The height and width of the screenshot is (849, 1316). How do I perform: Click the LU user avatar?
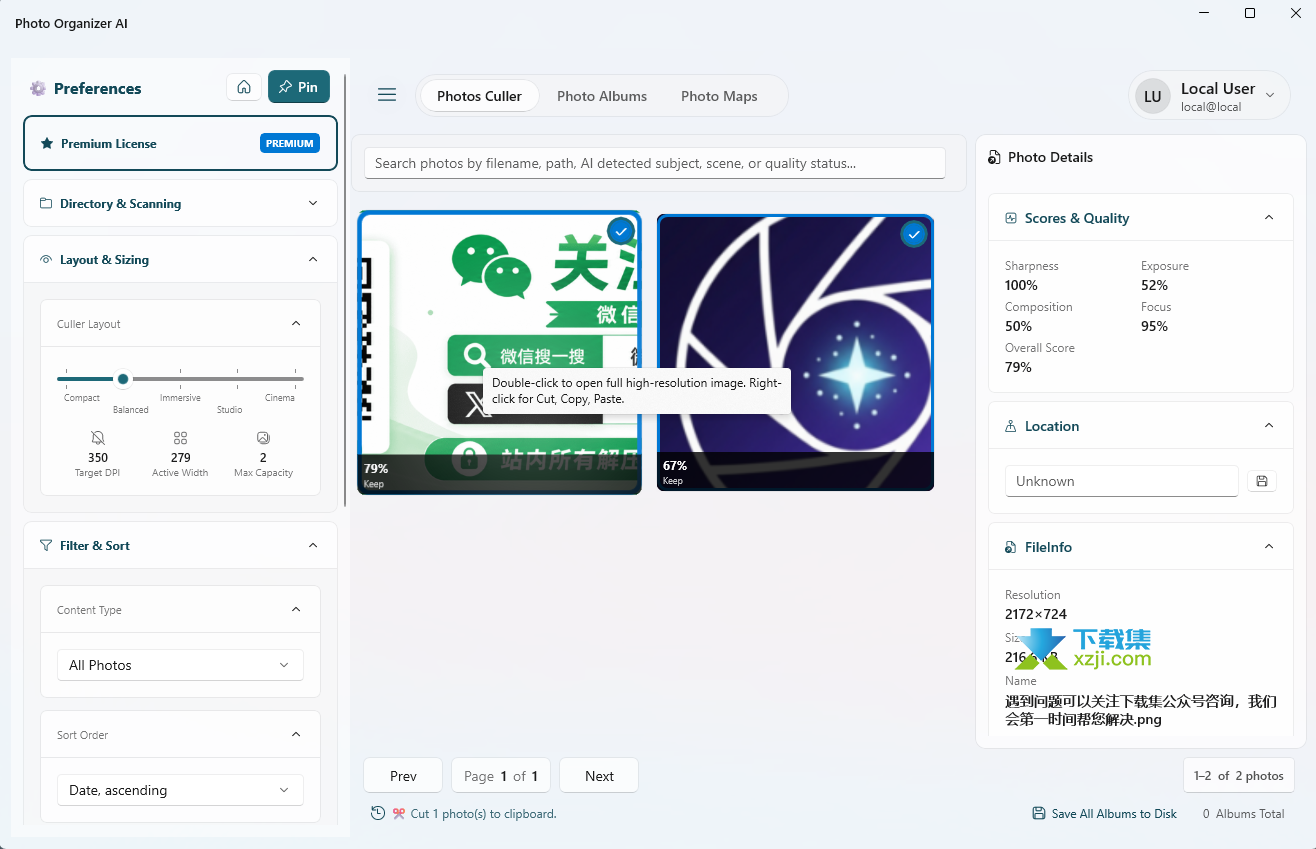pos(1153,96)
